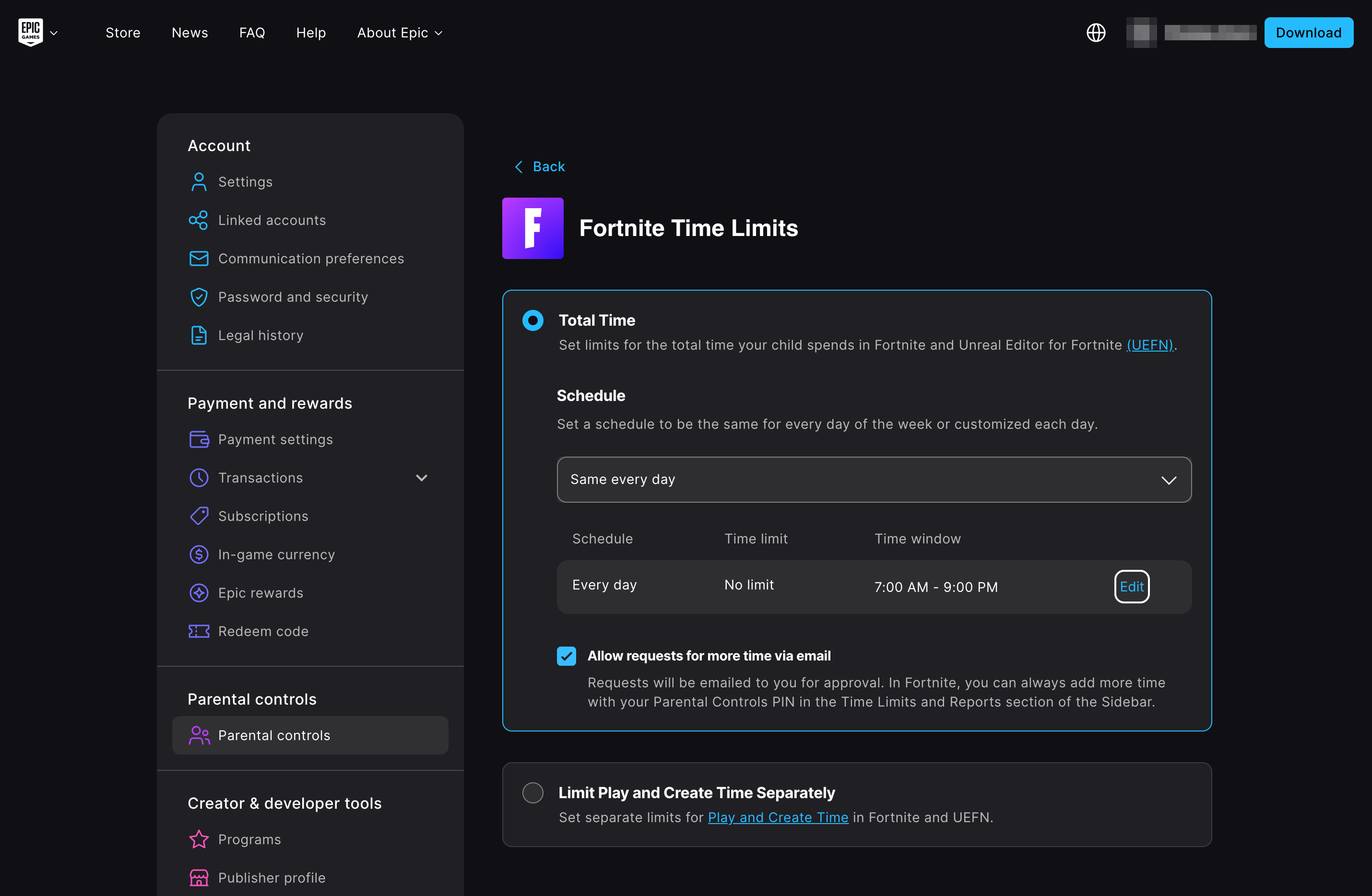Open the language globe icon
The height and width of the screenshot is (896, 1372).
pyautogui.click(x=1096, y=32)
